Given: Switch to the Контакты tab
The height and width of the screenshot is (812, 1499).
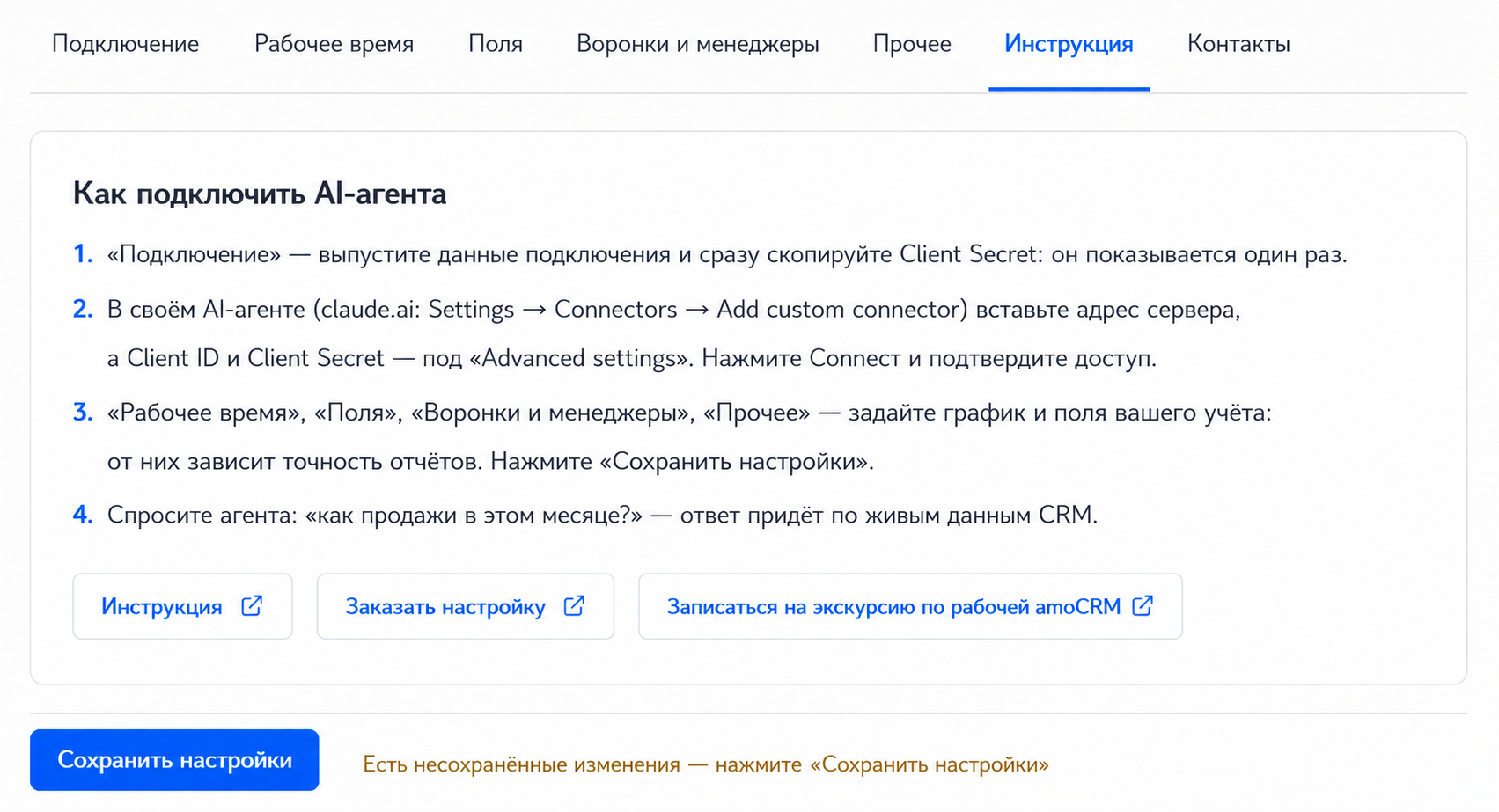Looking at the screenshot, I should pyautogui.click(x=1238, y=44).
